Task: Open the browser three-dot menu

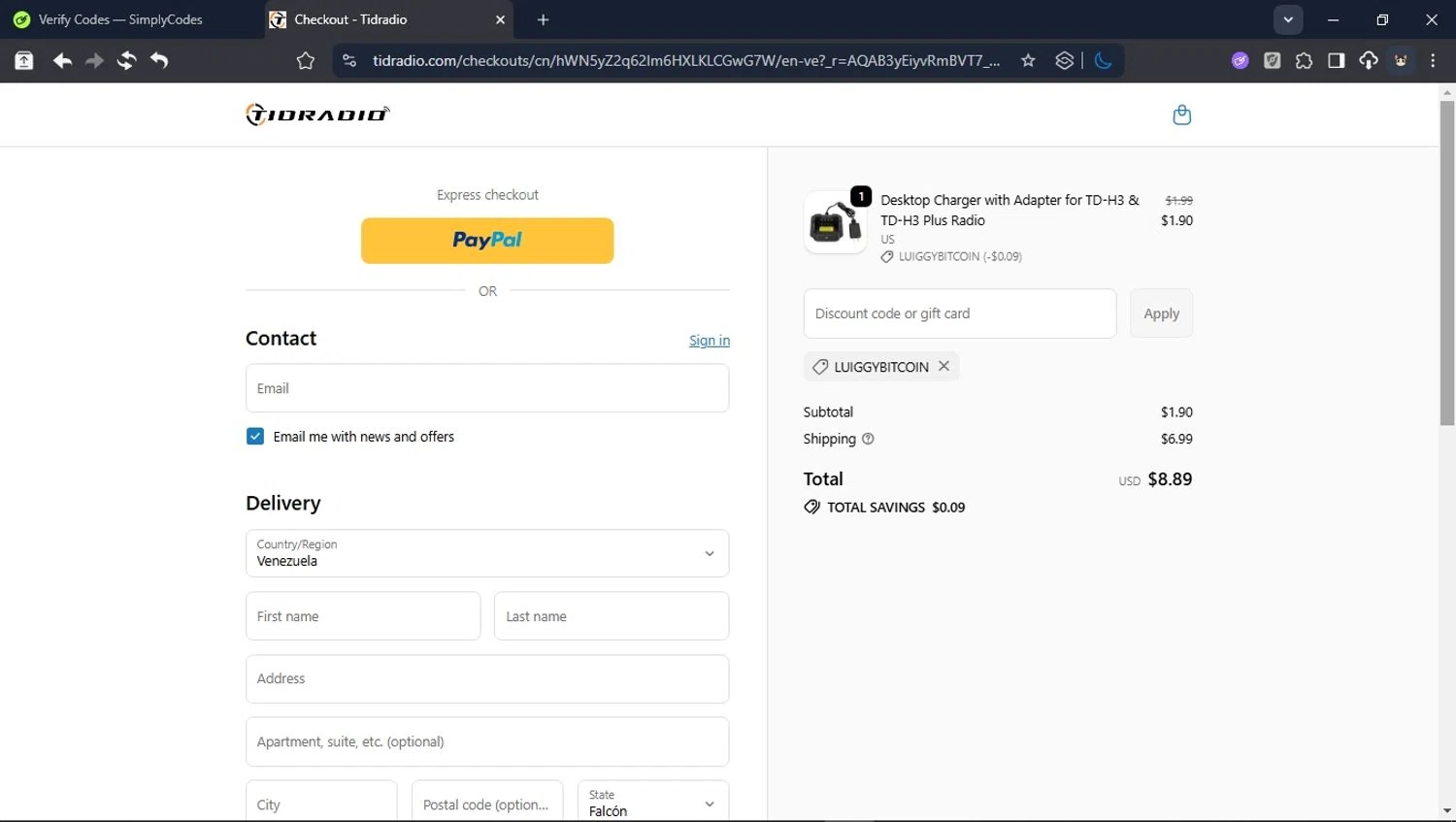Action: click(x=1433, y=61)
